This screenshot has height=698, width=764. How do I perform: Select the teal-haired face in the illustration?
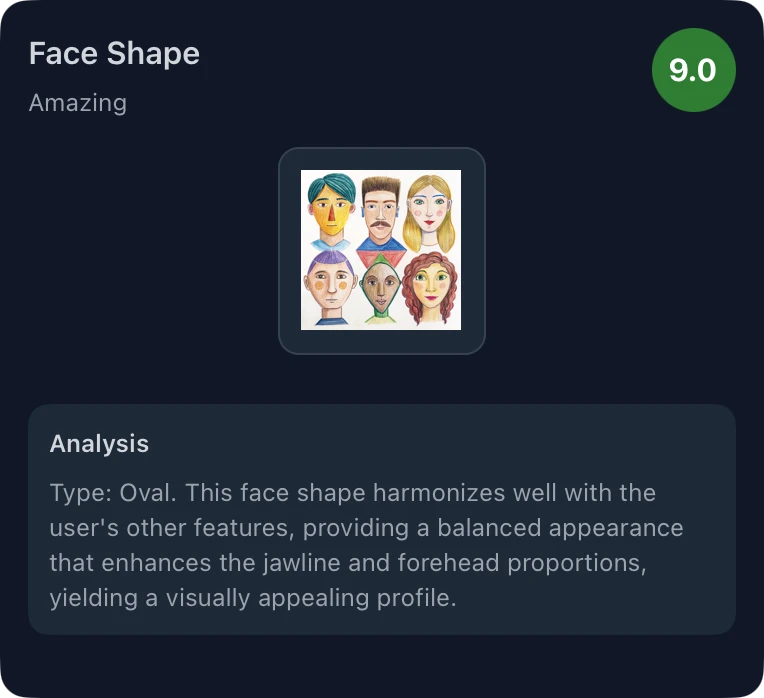point(329,211)
